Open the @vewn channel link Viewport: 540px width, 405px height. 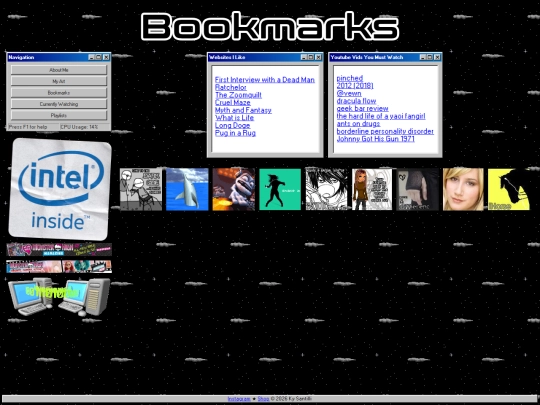point(349,93)
